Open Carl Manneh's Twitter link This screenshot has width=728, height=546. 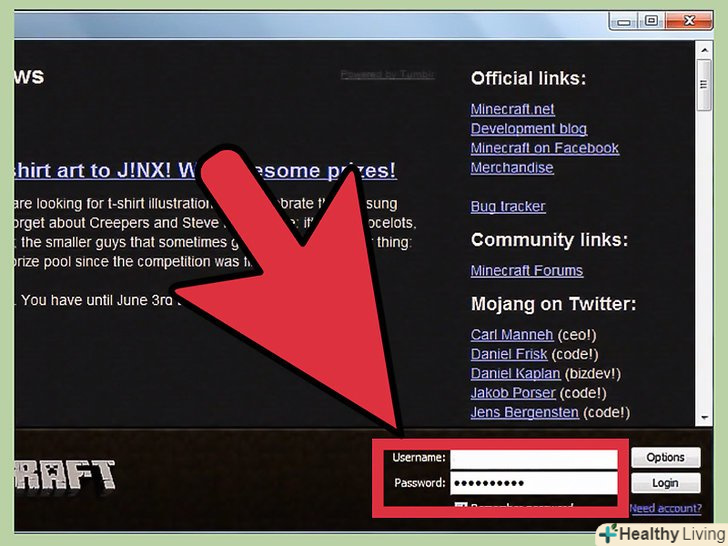point(512,334)
